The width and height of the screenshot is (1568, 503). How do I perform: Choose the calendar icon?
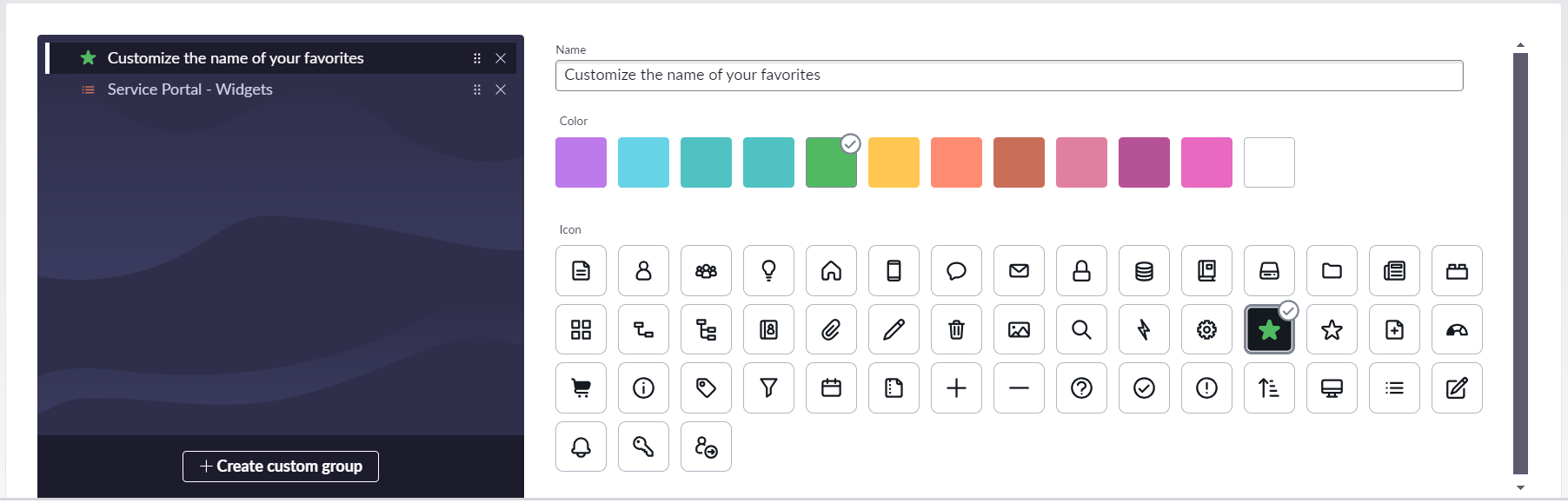pyautogui.click(x=831, y=388)
